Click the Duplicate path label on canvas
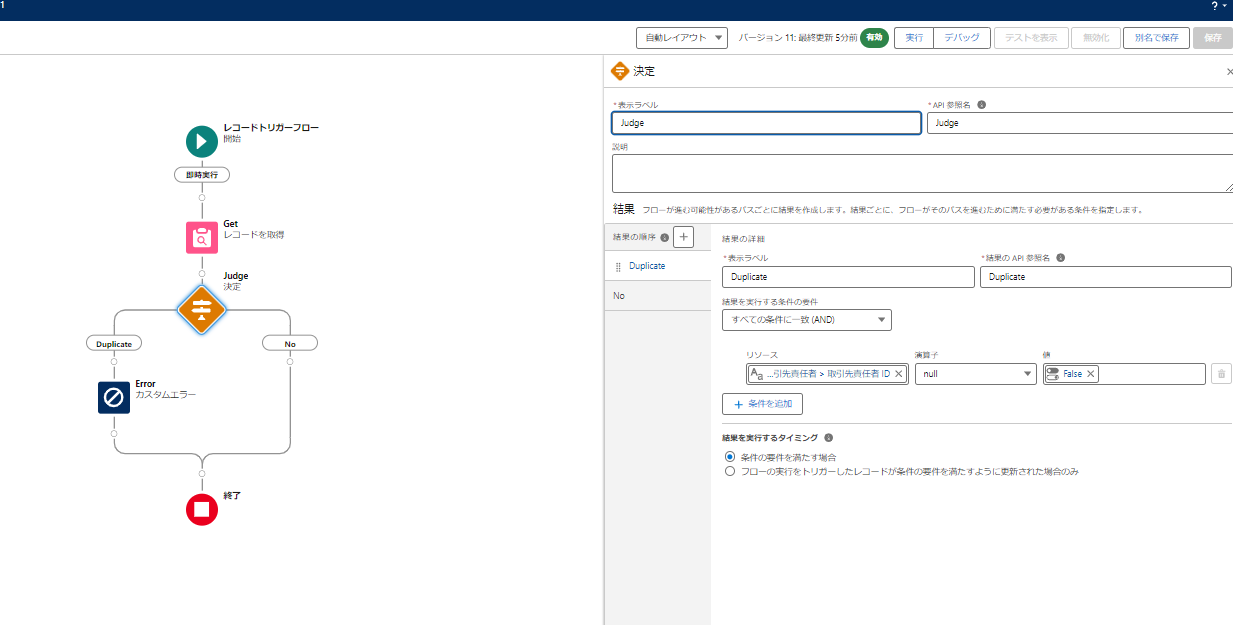The image size is (1233, 625). 114,343
